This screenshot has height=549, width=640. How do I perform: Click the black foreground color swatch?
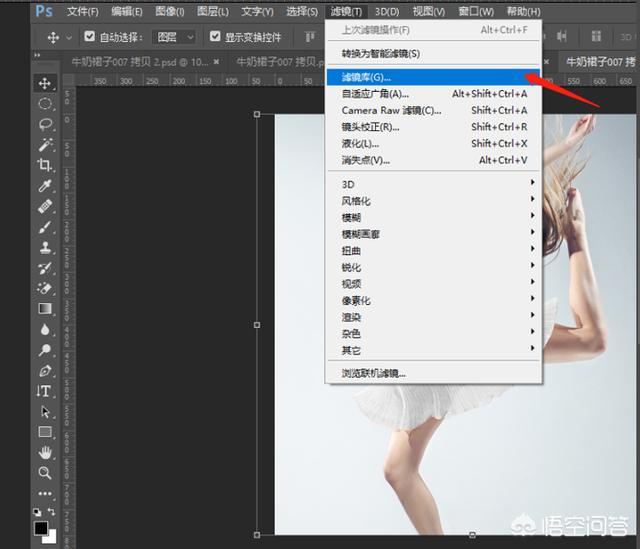point(41,528)
